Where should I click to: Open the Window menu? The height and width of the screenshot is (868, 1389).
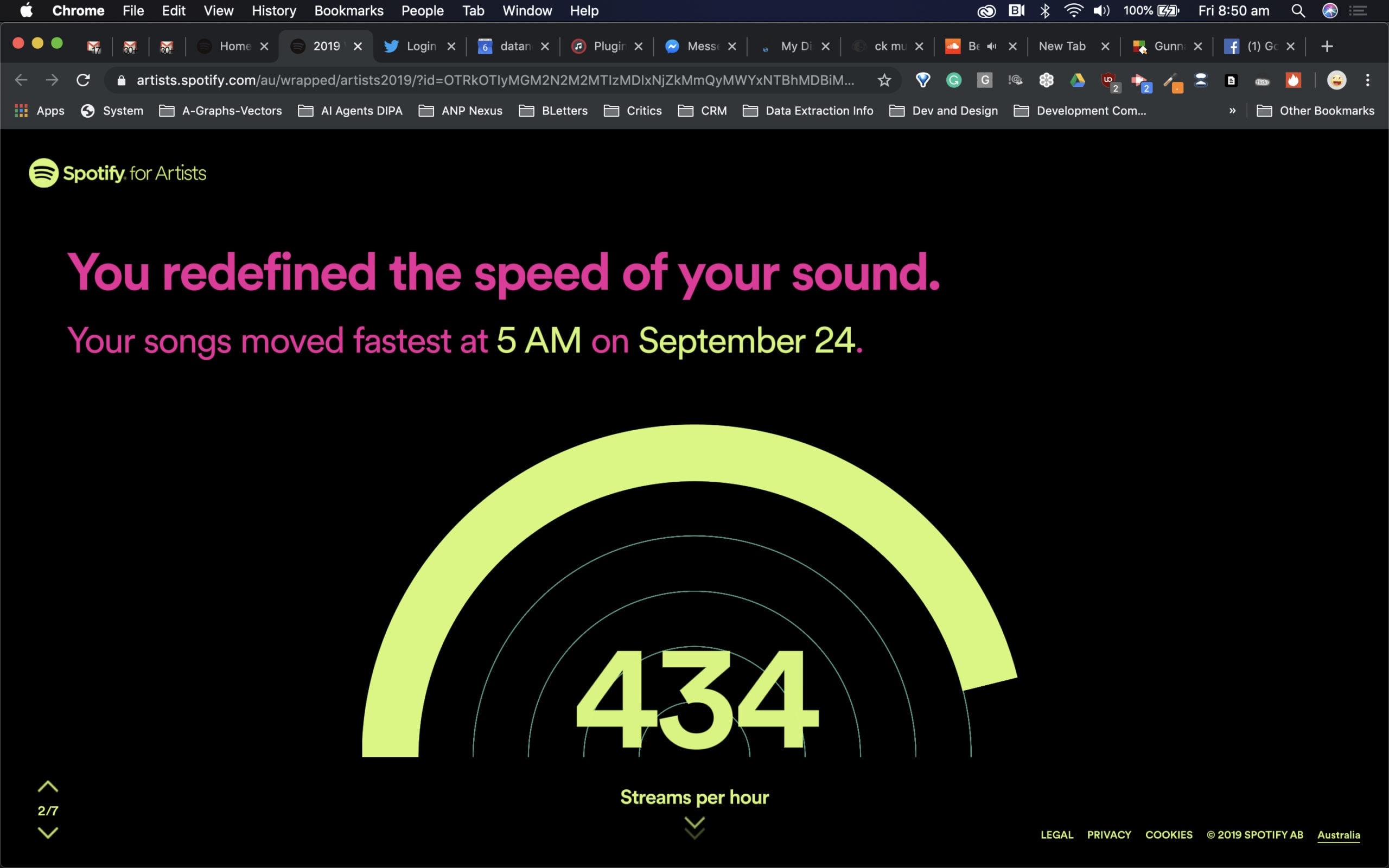pos(527,10)
